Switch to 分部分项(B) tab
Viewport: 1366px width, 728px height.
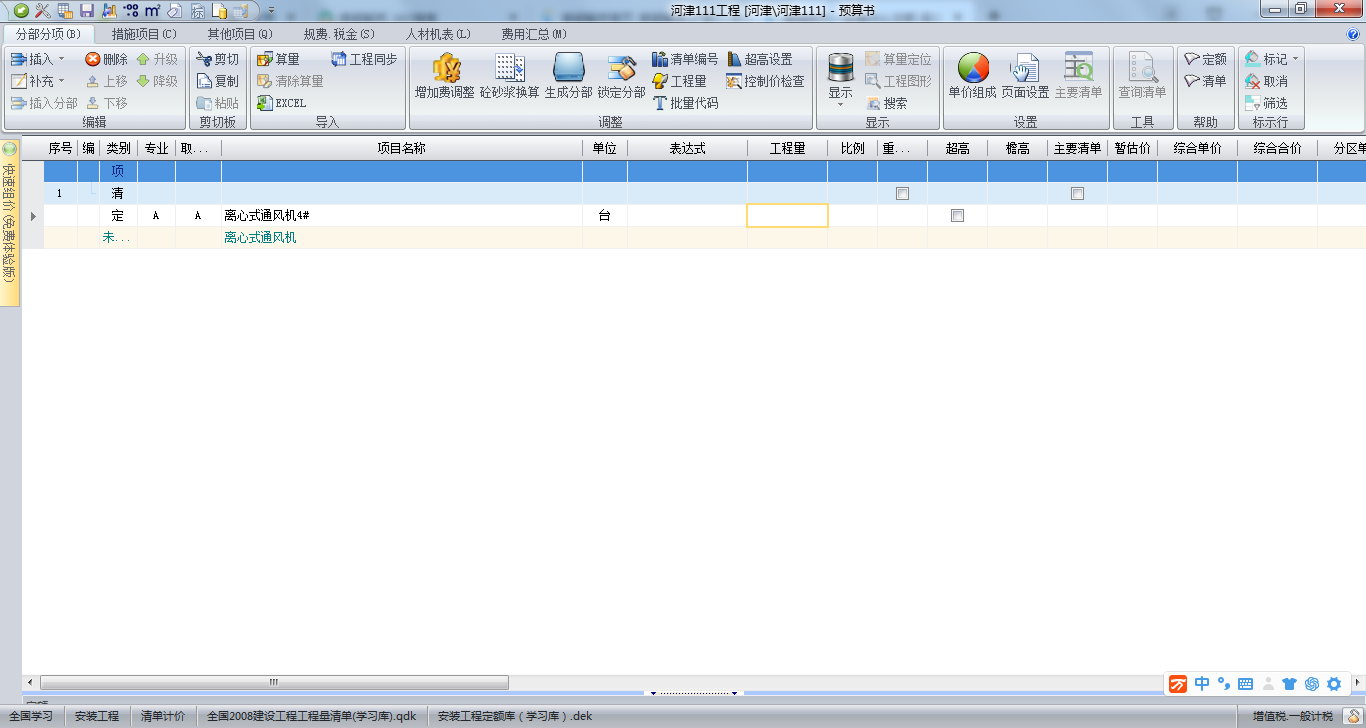48,34
